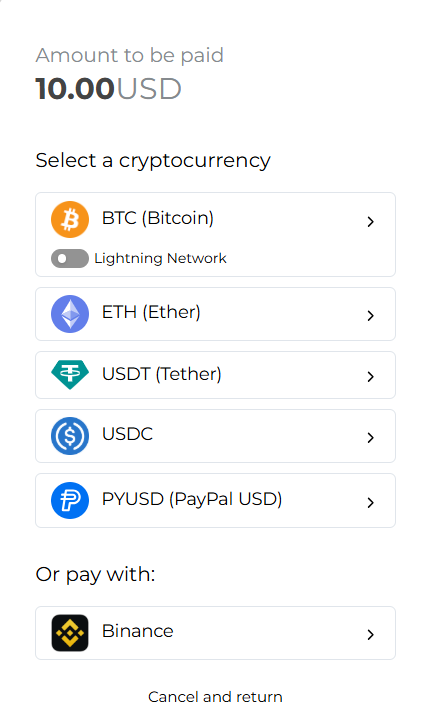Click the black Binance logo icon
Image resolution: width=427 pixels, height=725 pixels.
(70, 633)
